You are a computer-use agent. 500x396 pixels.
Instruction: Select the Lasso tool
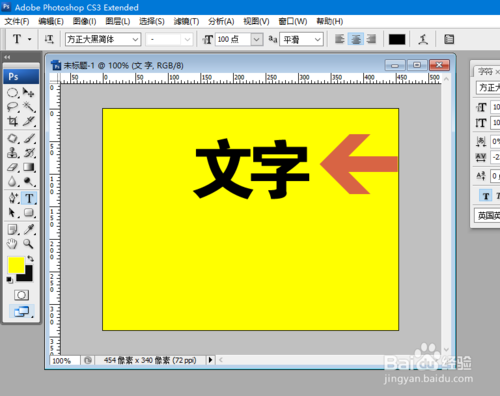(13, 107)
